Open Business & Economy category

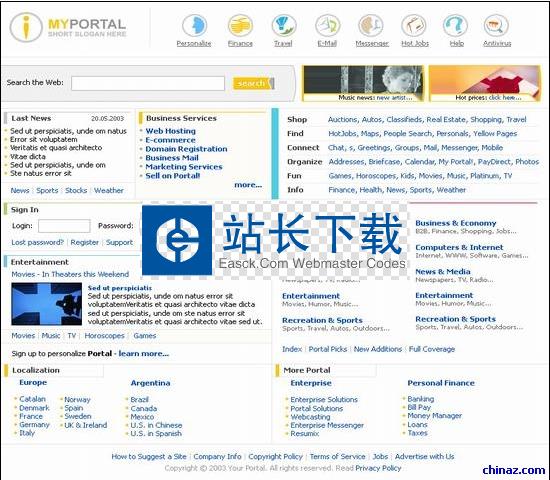[456, 223]
